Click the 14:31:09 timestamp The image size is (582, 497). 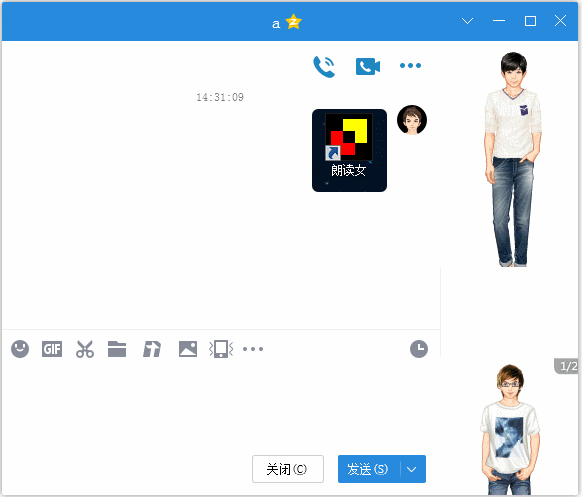(220, 97)
